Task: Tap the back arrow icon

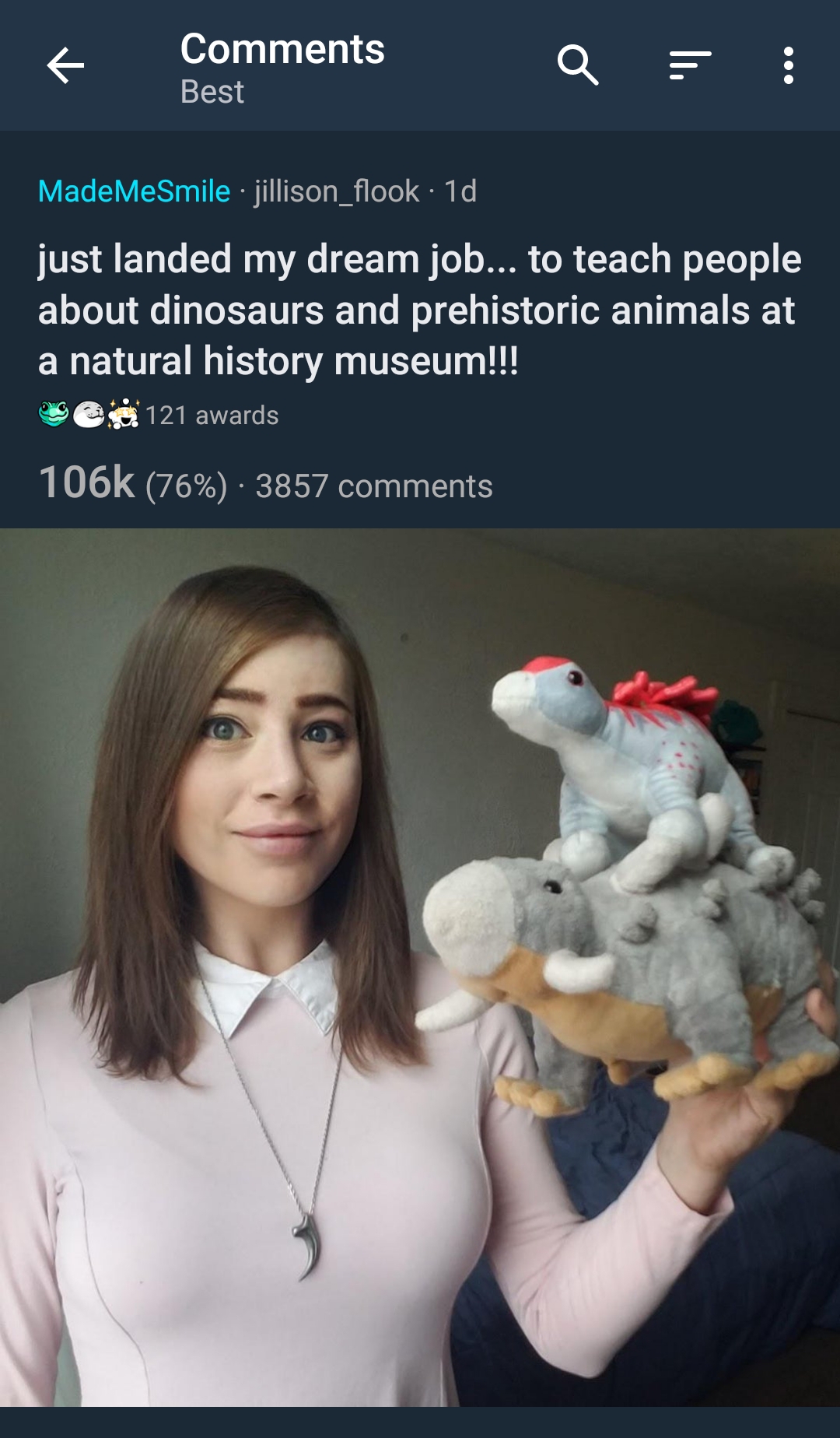Action: [x=65, y=65]
